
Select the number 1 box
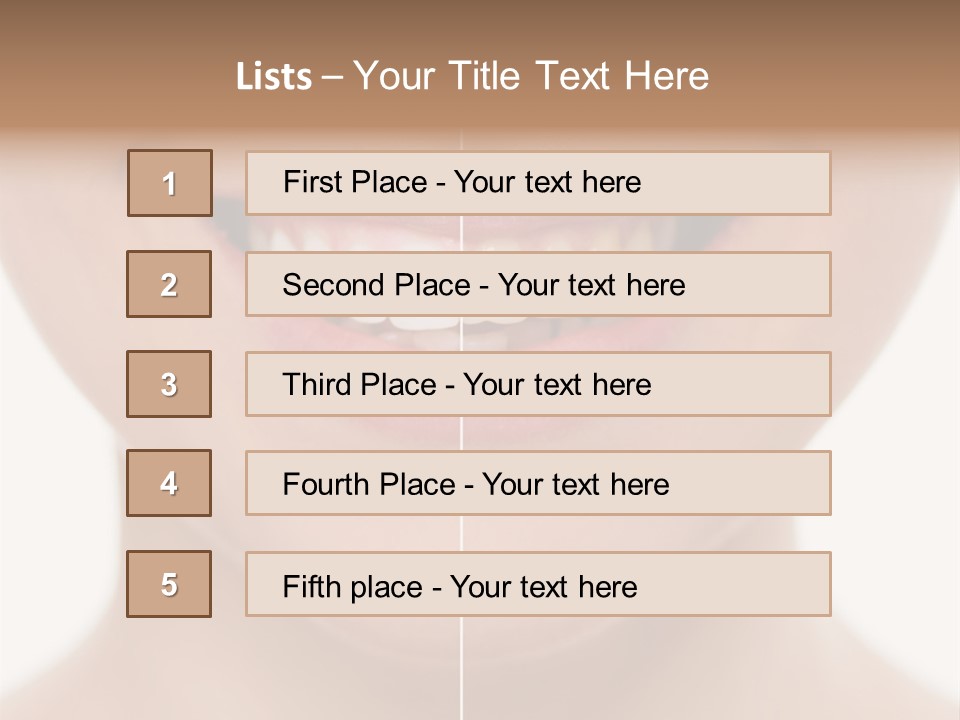click(x=170, y=183)
